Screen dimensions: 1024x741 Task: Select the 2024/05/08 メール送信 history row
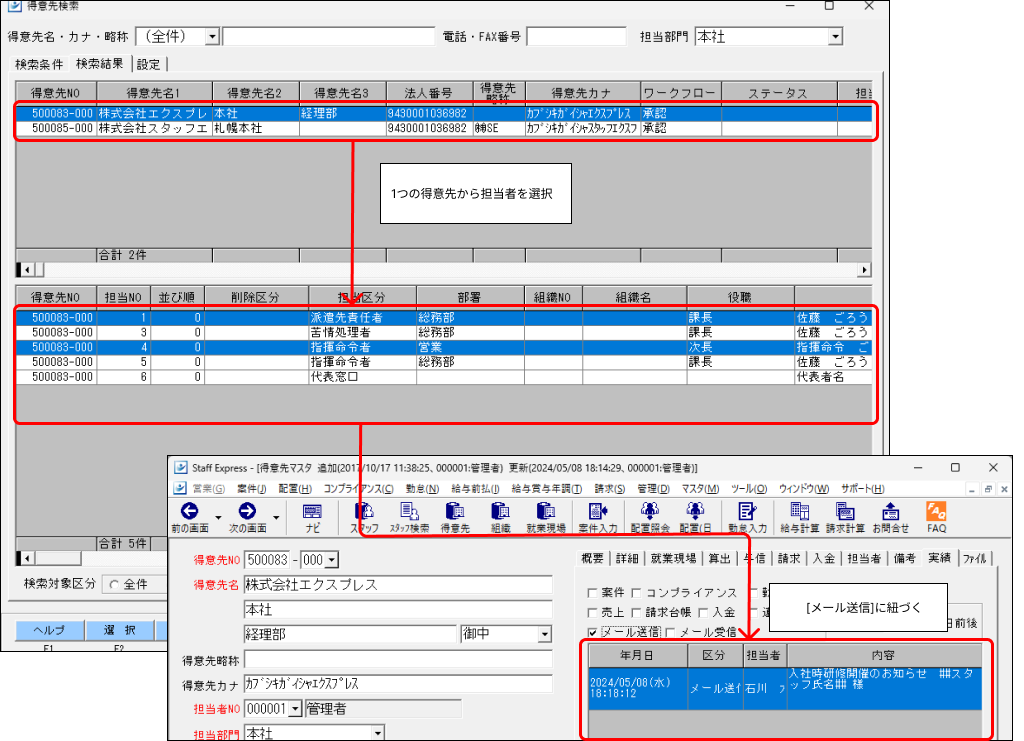pyautogui.click(x=785, y=688)
